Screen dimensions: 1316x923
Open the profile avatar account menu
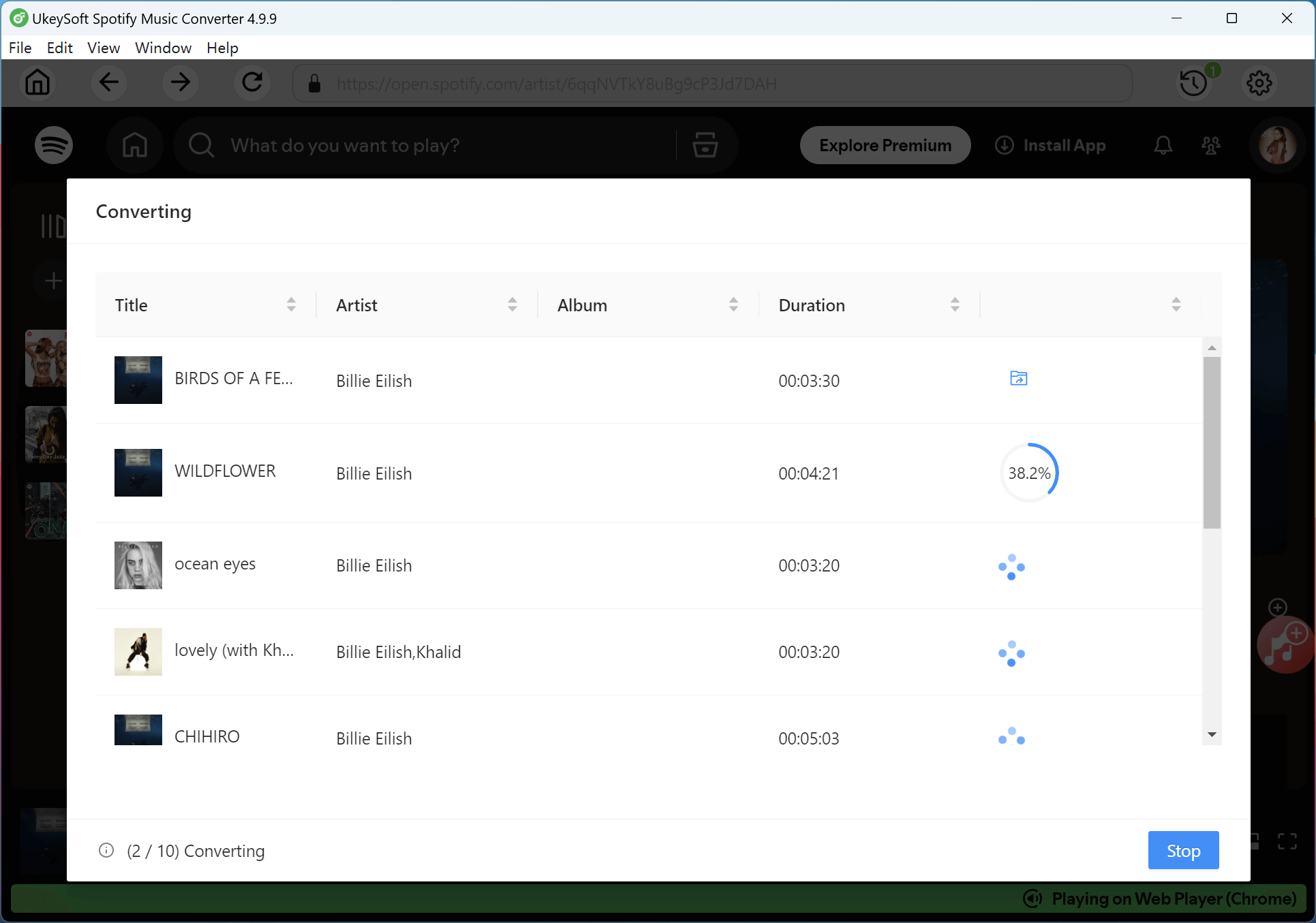point(1278,145)
